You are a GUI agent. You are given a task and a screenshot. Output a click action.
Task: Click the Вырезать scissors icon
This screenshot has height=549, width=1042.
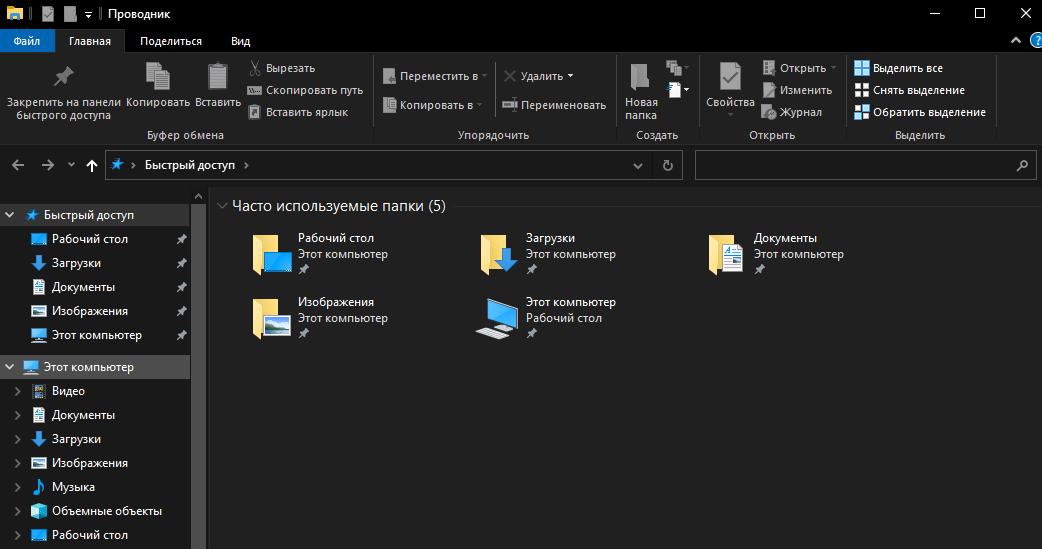point(255,68)
